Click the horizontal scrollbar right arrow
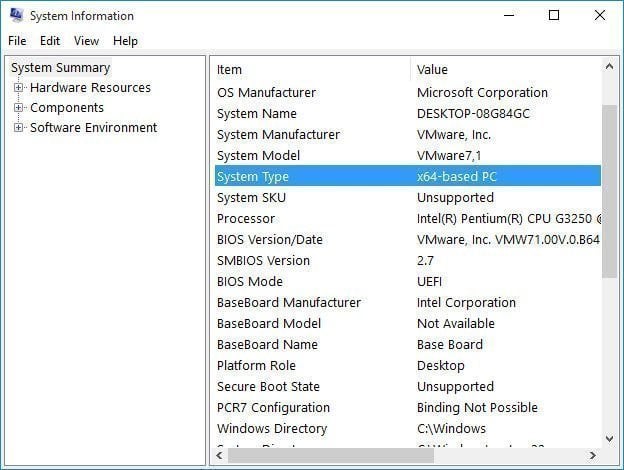 (x=593, y=456)
